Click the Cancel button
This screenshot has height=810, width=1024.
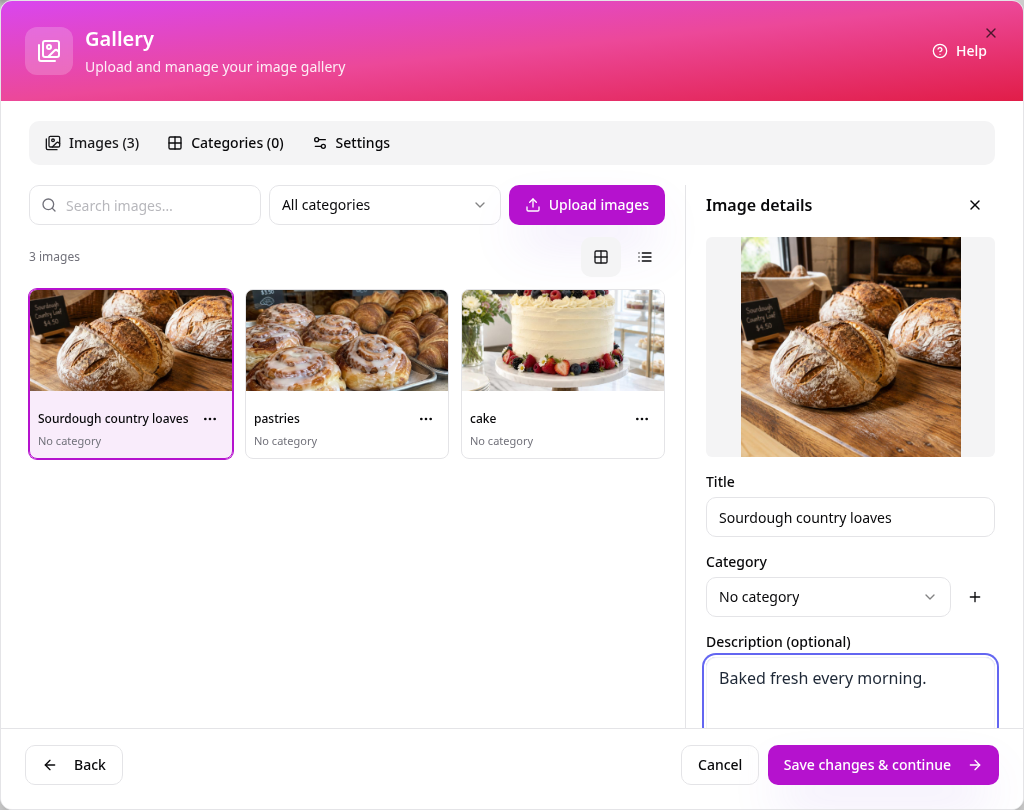point(720,765)
